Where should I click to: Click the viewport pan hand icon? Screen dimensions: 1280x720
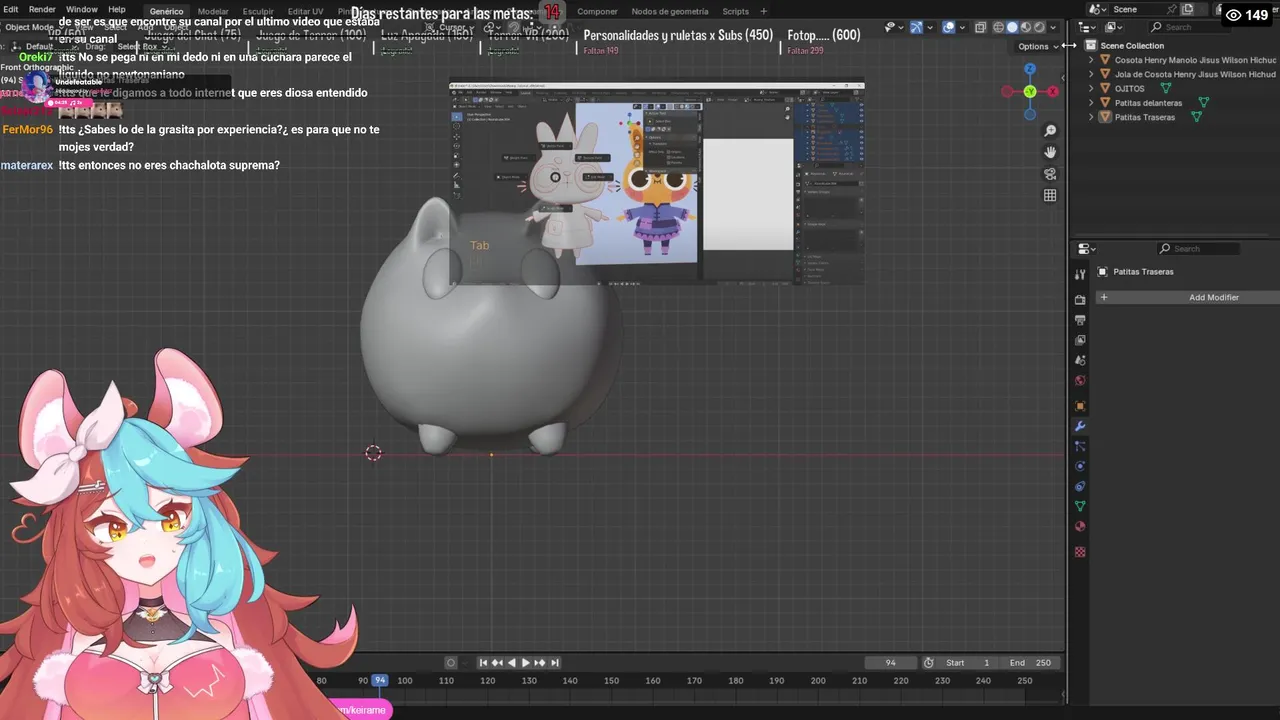pos(1050,152)
